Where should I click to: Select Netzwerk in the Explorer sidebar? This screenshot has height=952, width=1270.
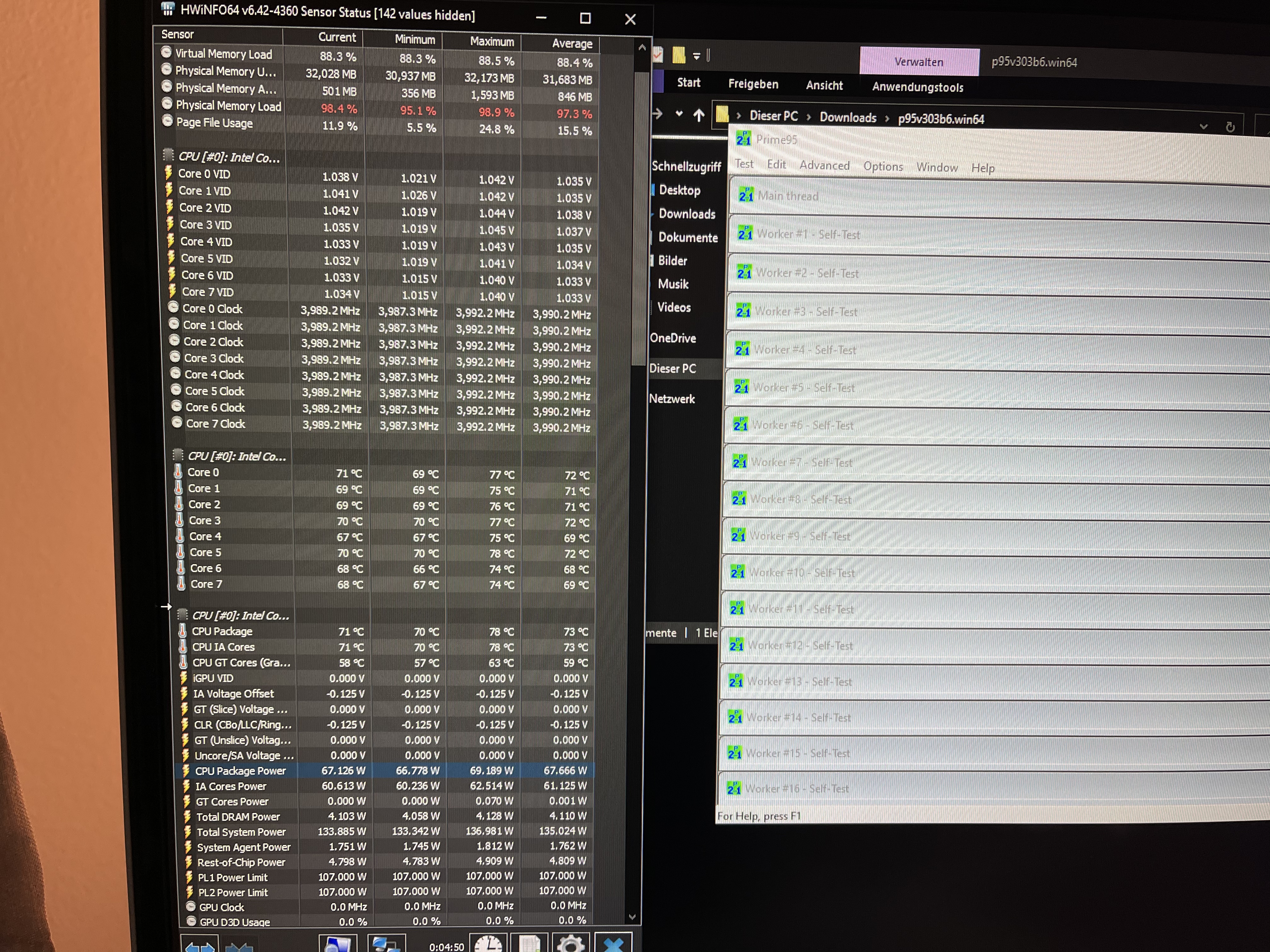coord(672,398)
